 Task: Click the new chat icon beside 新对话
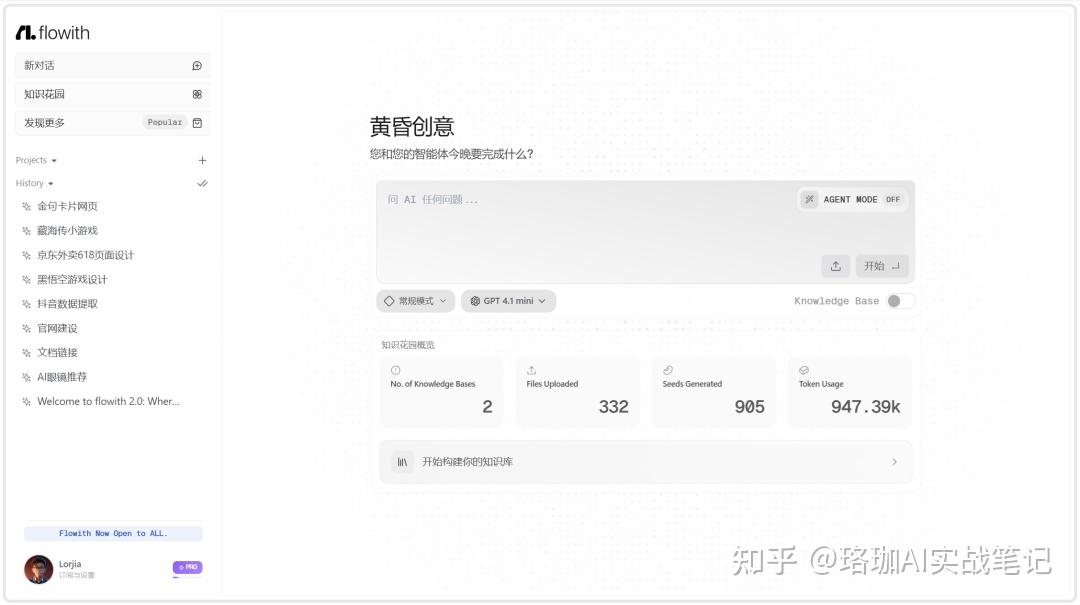[197, 65]
